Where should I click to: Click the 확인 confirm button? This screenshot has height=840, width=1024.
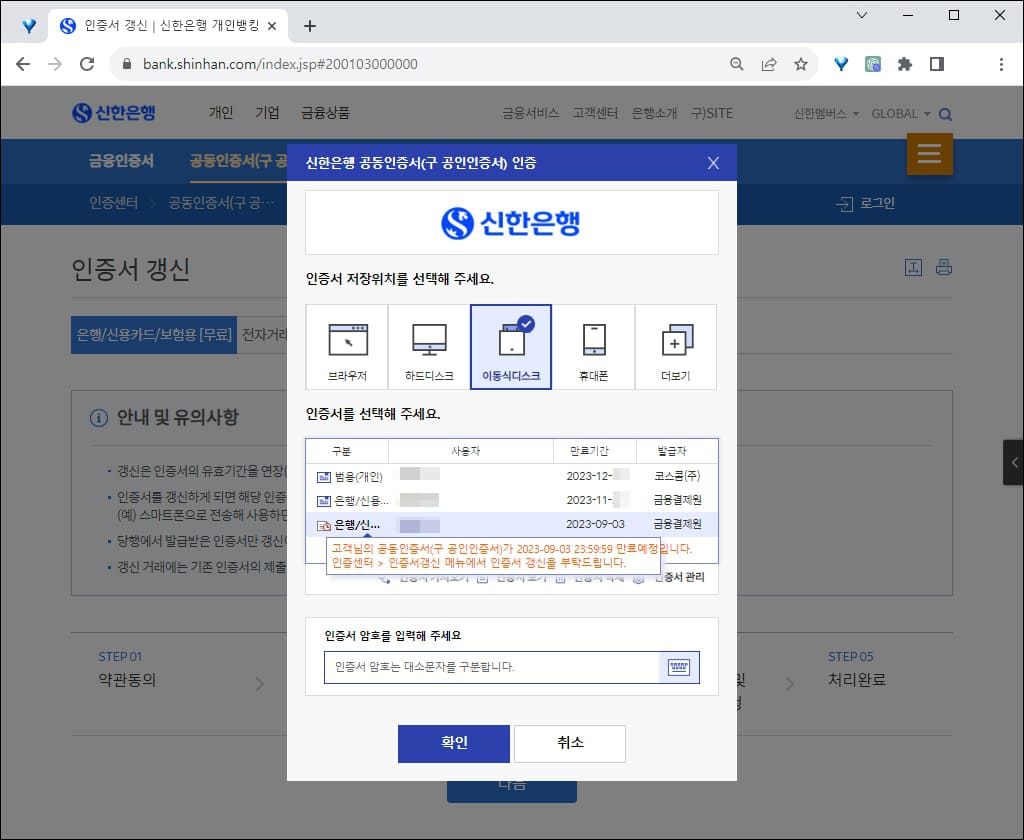[453, 743]
